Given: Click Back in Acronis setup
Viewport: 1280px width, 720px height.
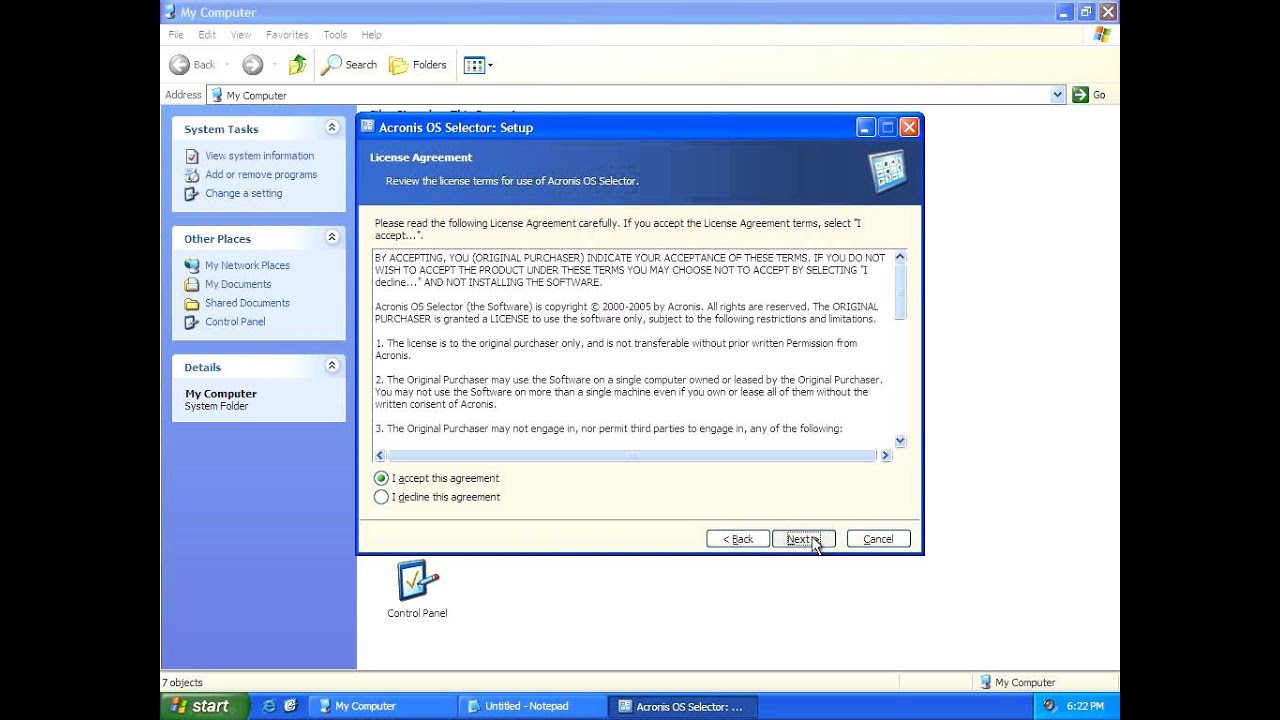Looking at the screenshot, I should (738, 539).
